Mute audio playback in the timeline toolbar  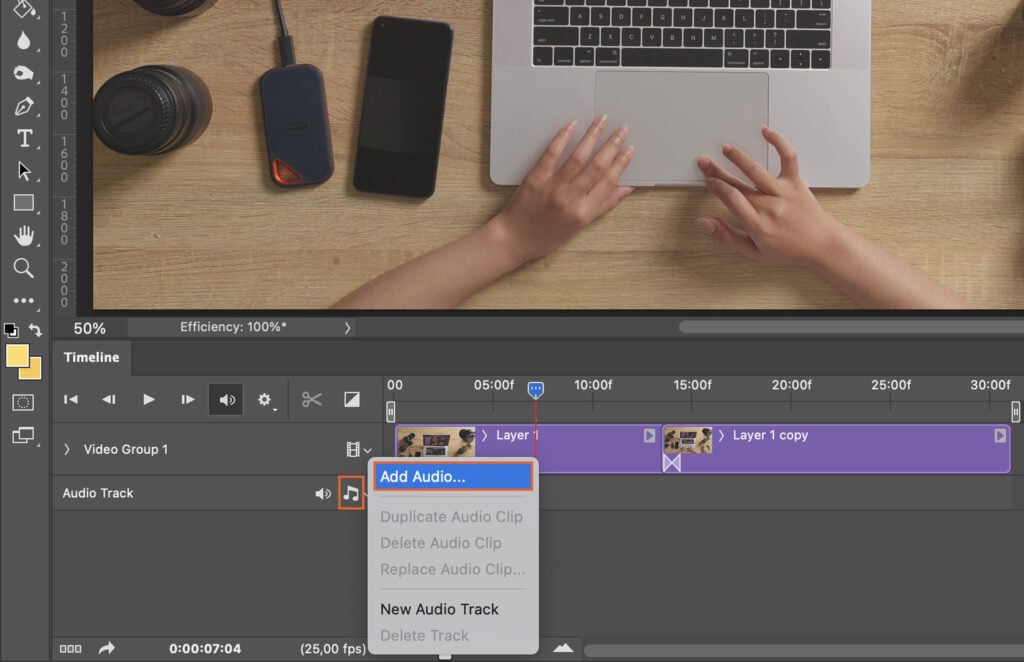pos(226,399)
